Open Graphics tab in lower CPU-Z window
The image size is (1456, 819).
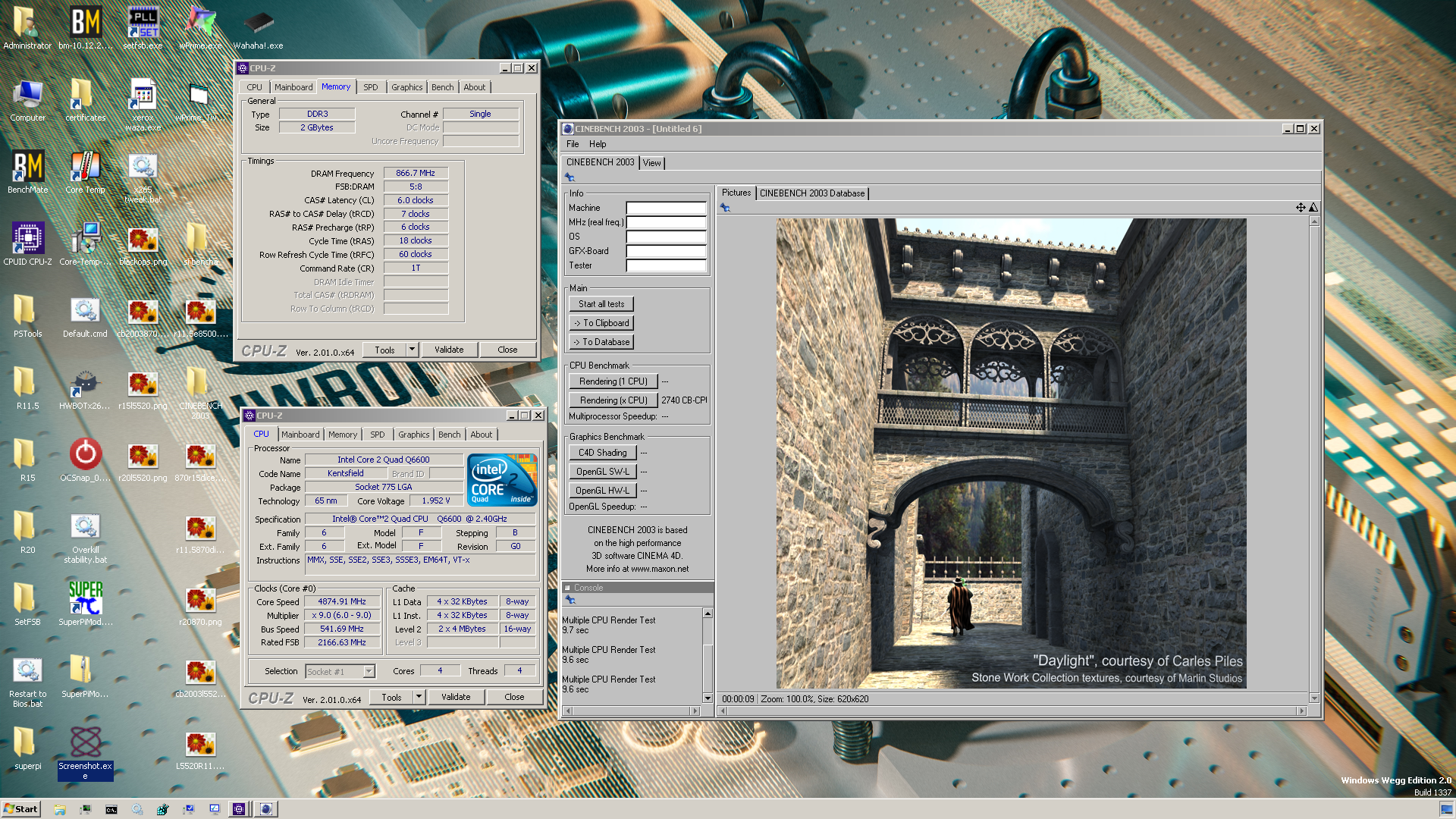[414, 435]
